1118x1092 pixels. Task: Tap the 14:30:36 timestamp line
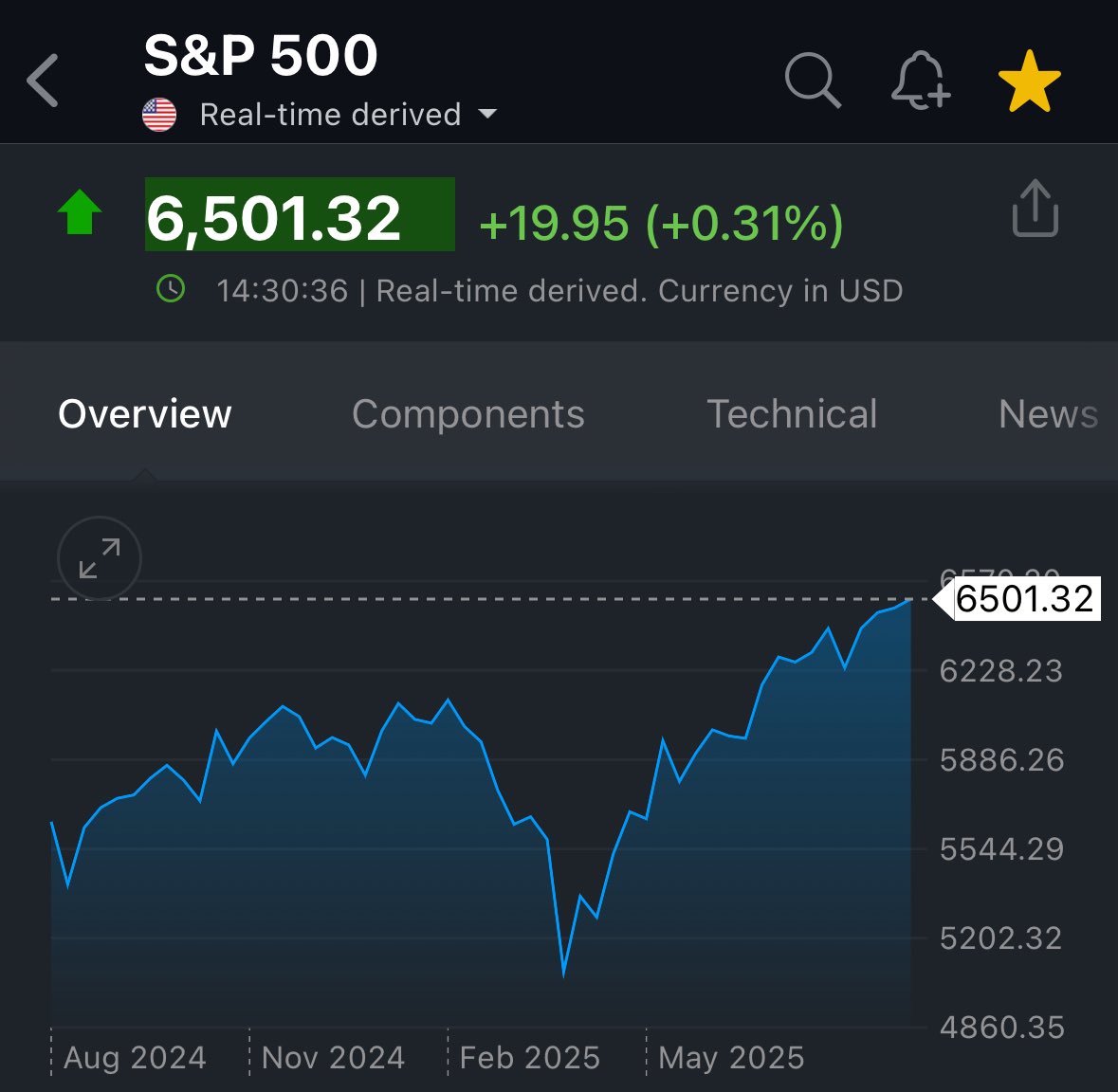pos(559,291)
